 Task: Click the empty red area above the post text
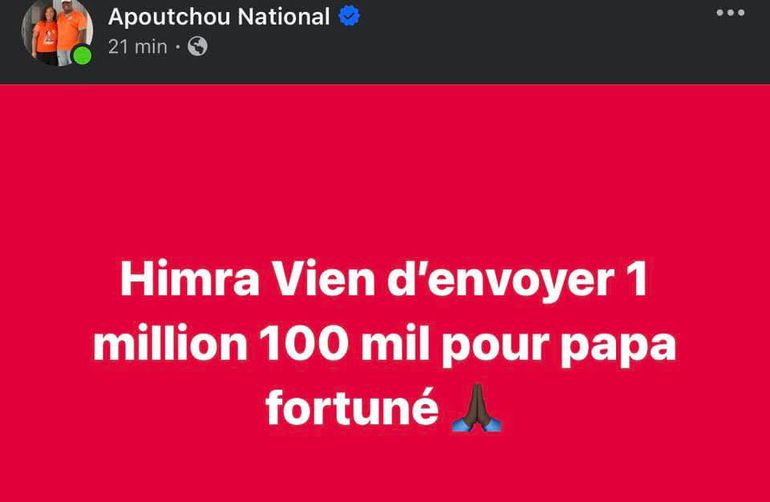[x=385, y=170]
